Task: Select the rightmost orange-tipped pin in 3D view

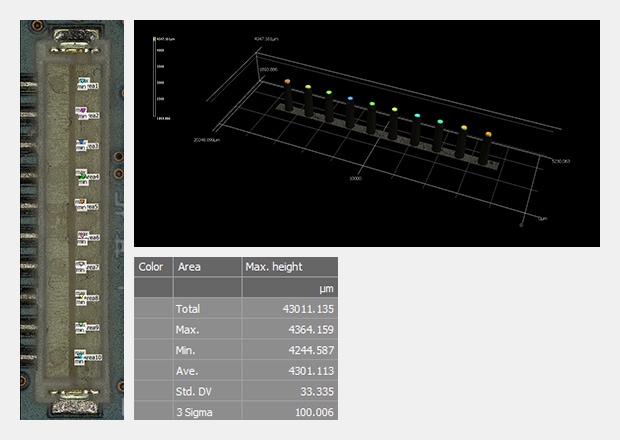Action: 488,134
